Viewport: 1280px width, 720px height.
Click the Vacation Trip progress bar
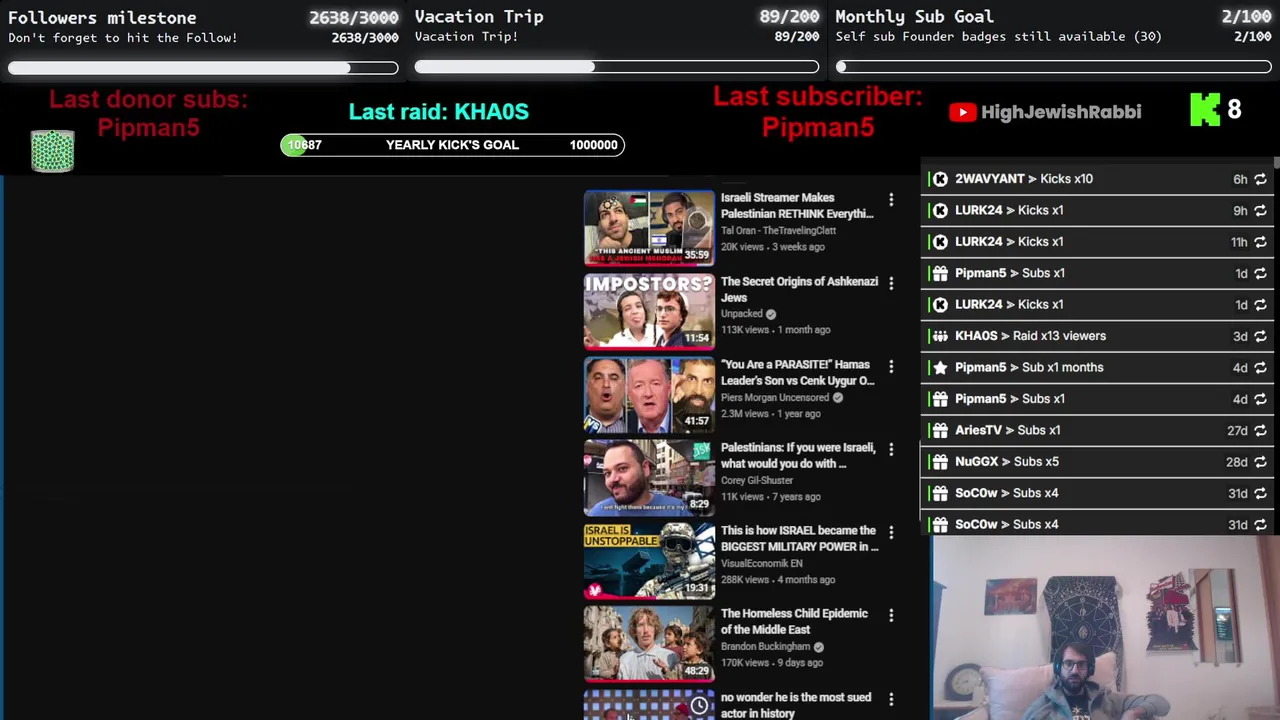(x=617, y=67)
